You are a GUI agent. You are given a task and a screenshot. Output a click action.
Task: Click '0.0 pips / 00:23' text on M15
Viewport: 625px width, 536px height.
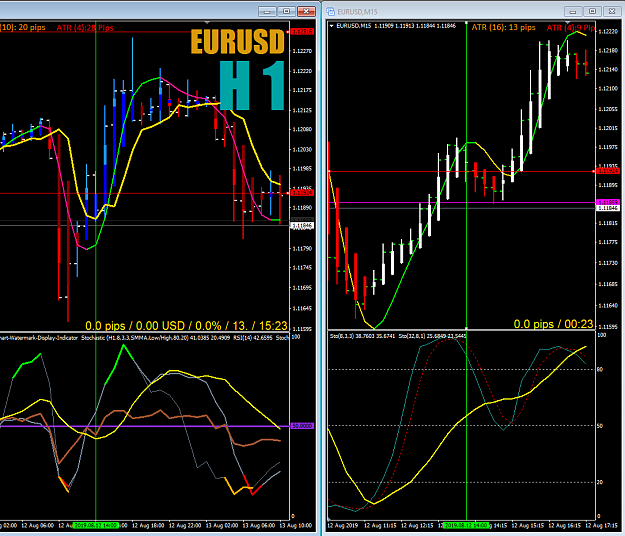coord(553,324)
